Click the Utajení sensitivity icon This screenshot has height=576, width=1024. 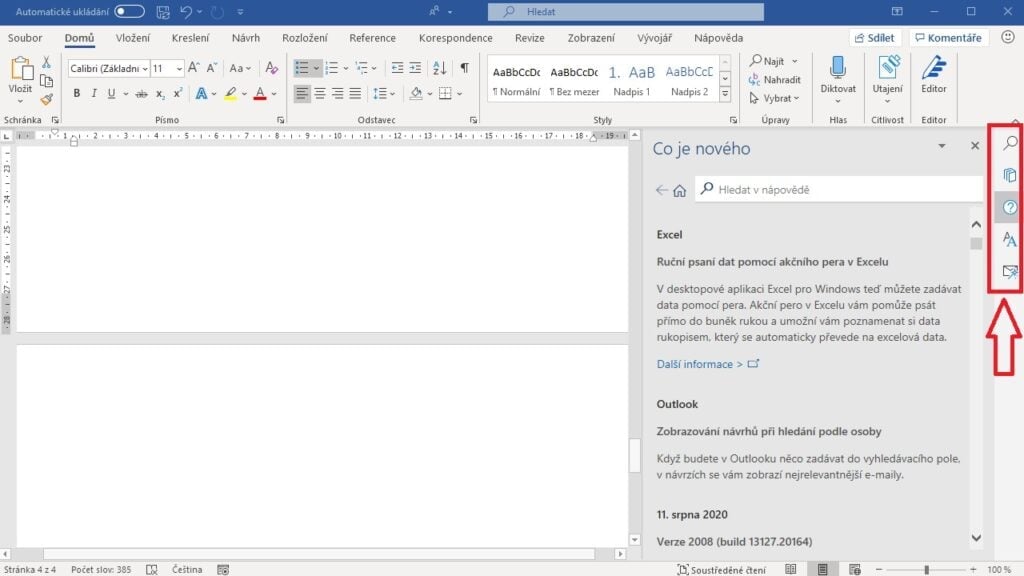click(888, 67)
